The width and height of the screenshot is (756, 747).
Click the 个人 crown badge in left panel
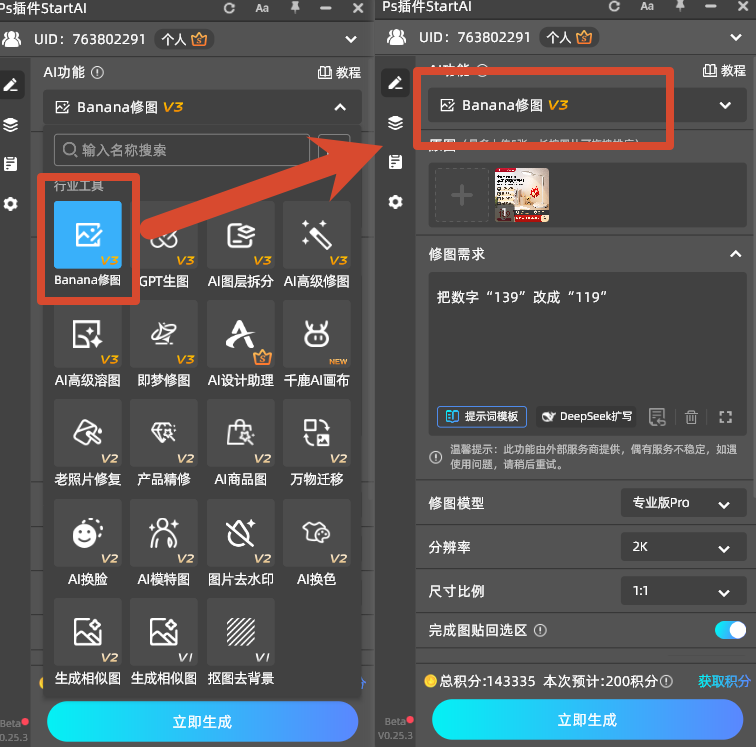pos(184,39)
